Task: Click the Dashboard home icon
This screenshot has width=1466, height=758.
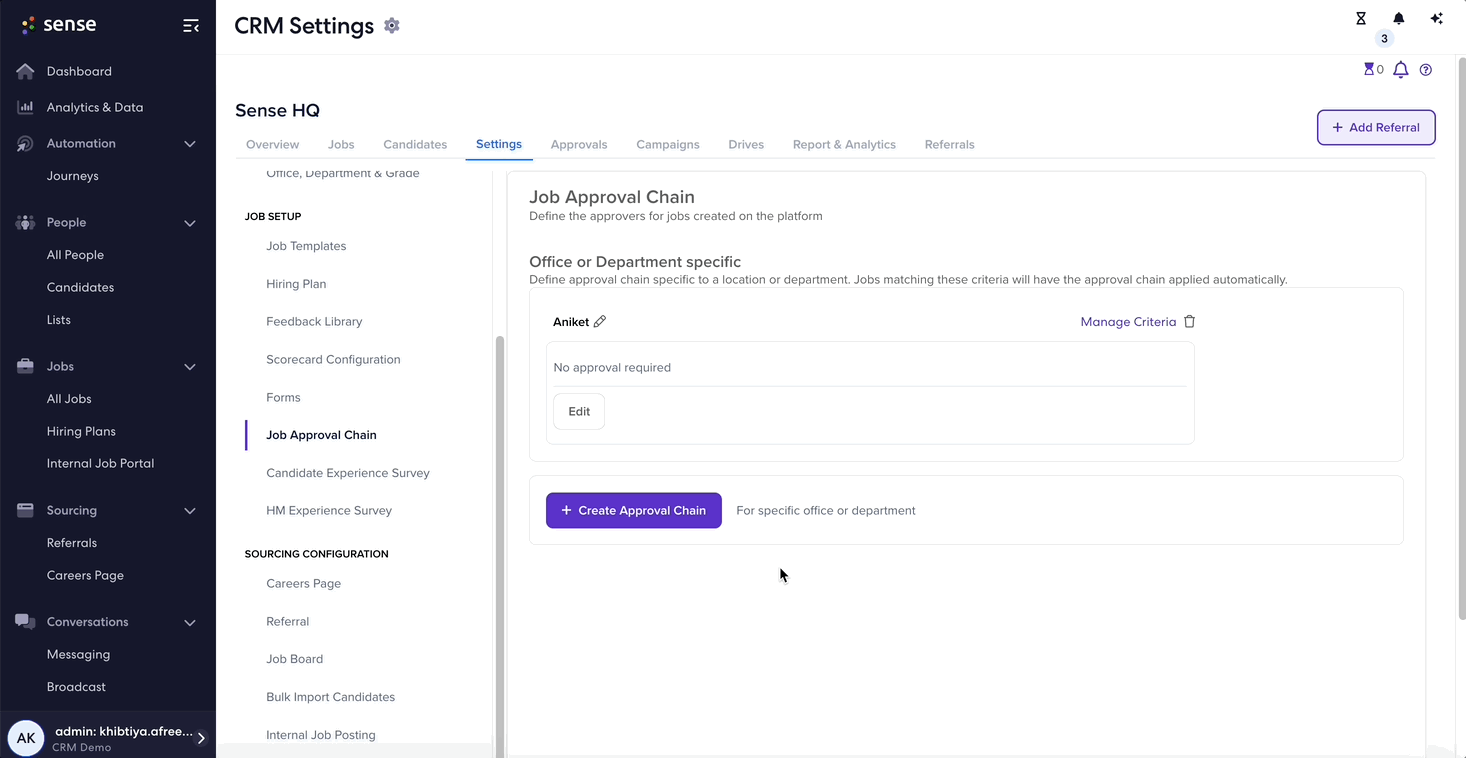Action: (x=25, y=71)
